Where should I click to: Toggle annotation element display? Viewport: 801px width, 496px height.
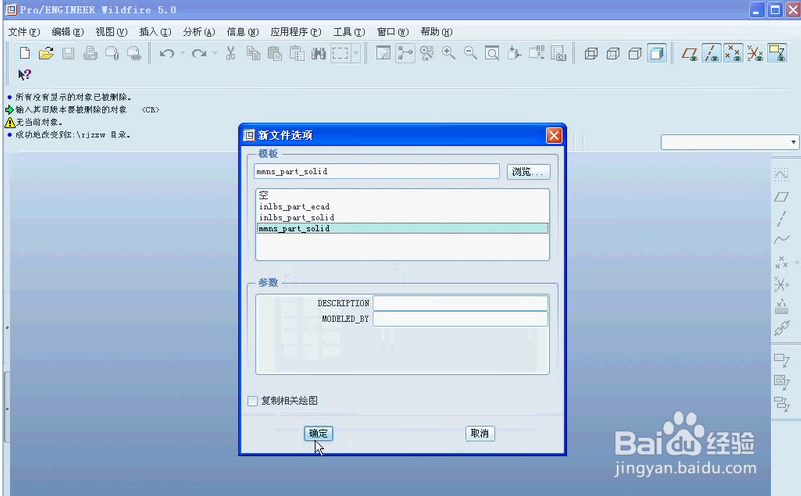pyautogui.click(x=777, y=53)
